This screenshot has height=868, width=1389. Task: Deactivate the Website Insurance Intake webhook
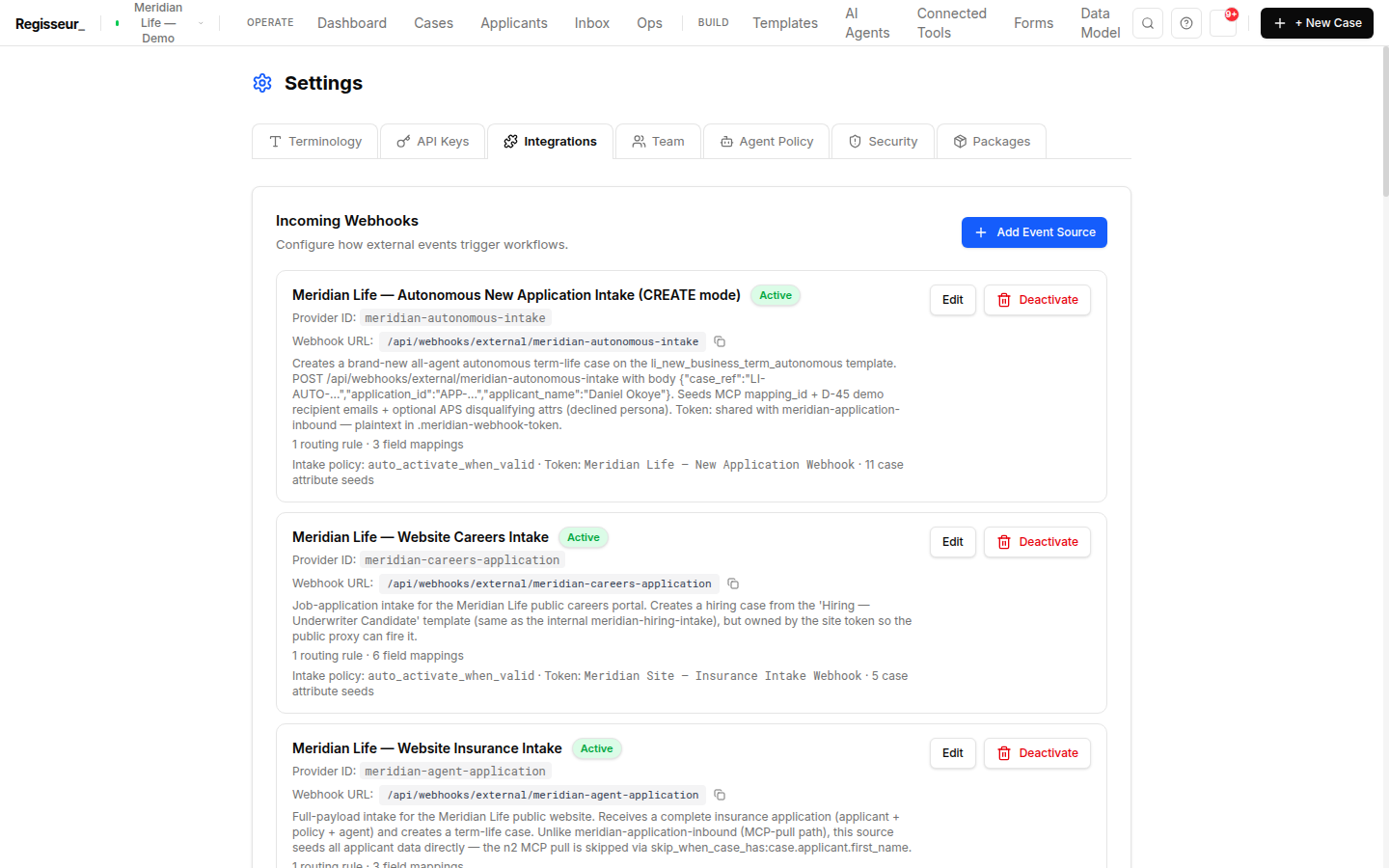click(1037, 753)
